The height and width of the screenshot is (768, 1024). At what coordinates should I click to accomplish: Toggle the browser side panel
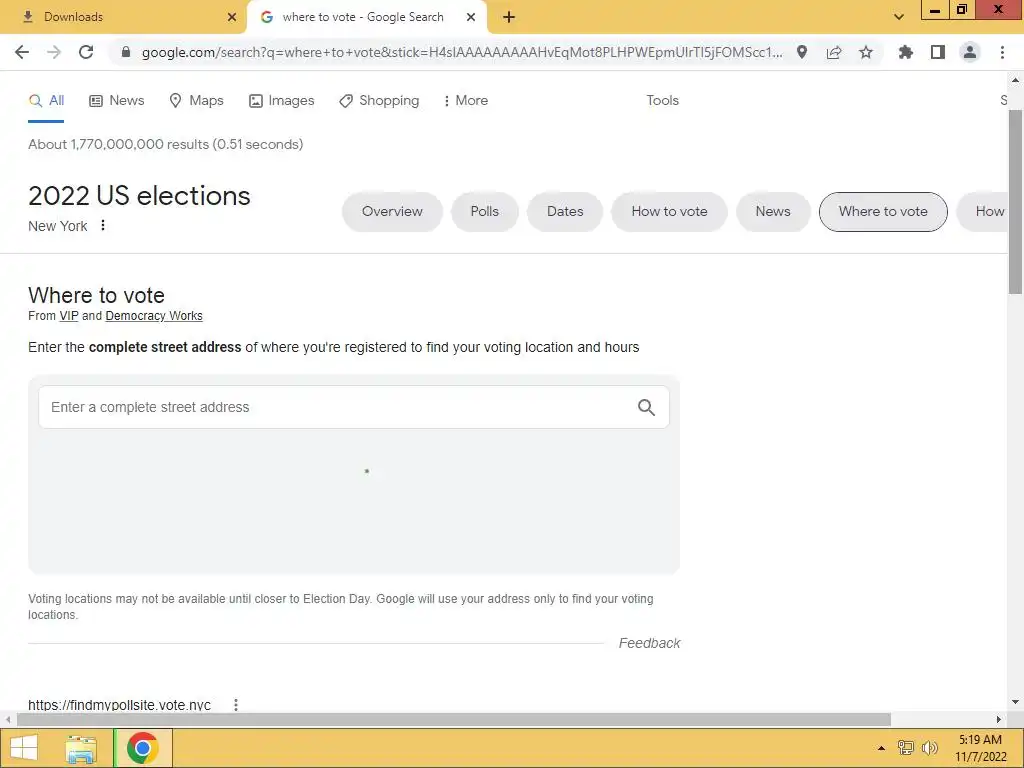(938, 52)
